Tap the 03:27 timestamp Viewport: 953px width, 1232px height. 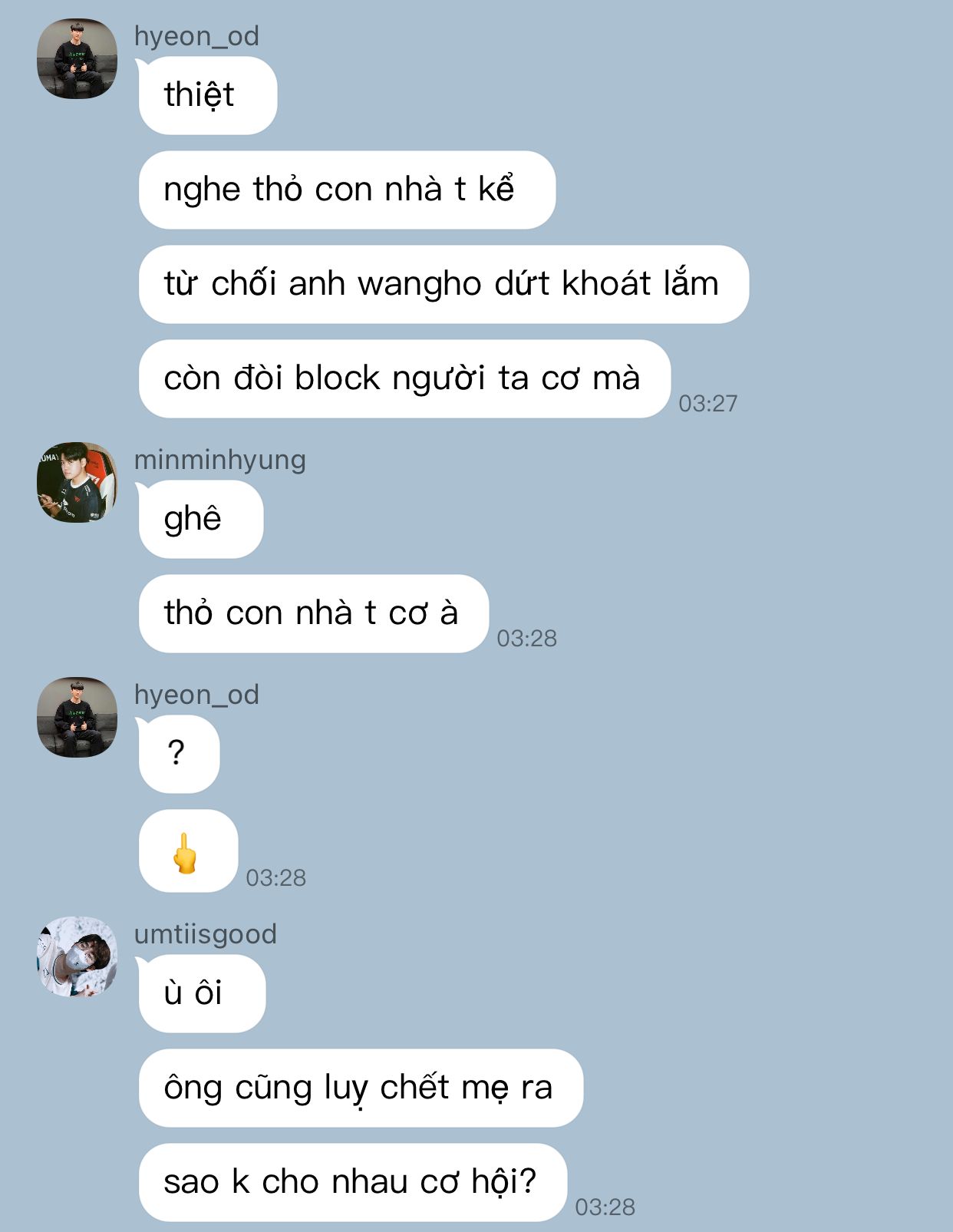[x=707, y=403]
